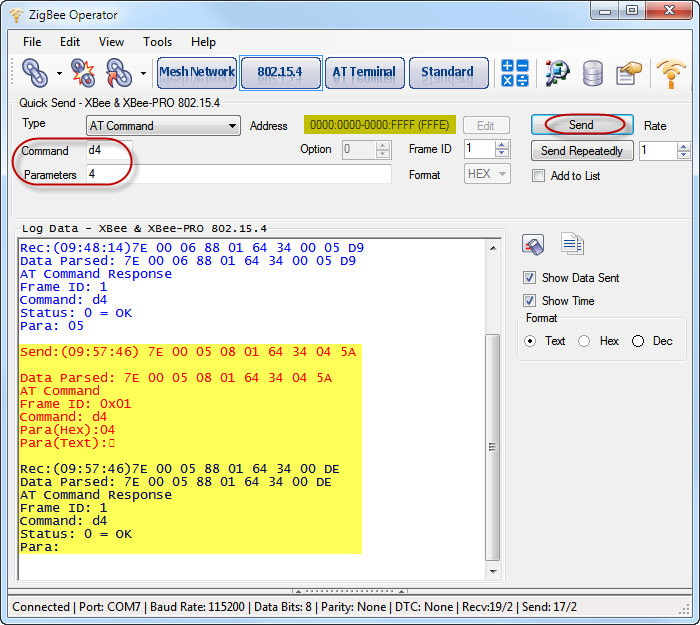The height and width of the screenshot is (625, 700).
Task: Click the Send button
Action: (582, 125)
